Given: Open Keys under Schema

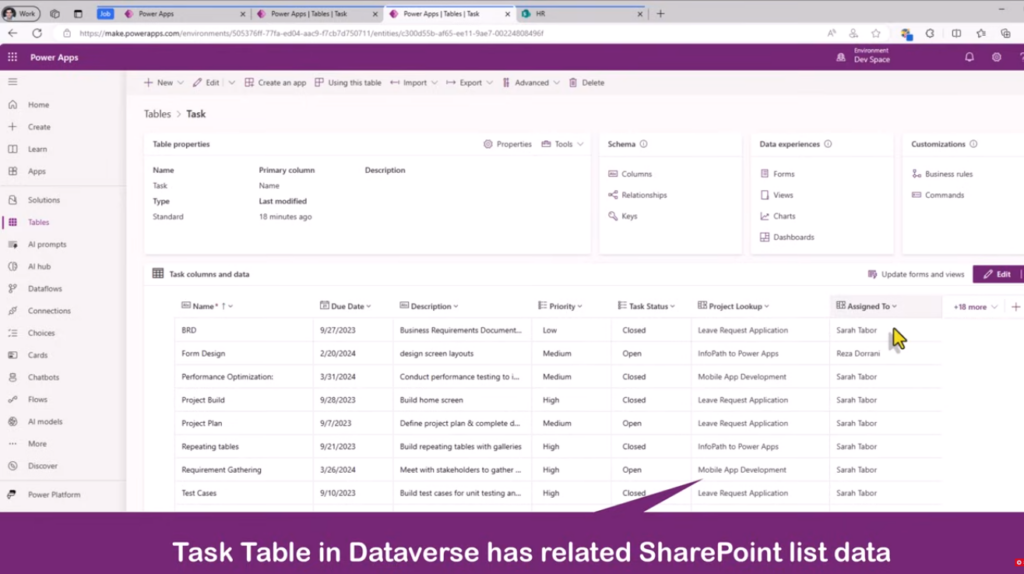Looking at the screenshot, I should 622,216.
